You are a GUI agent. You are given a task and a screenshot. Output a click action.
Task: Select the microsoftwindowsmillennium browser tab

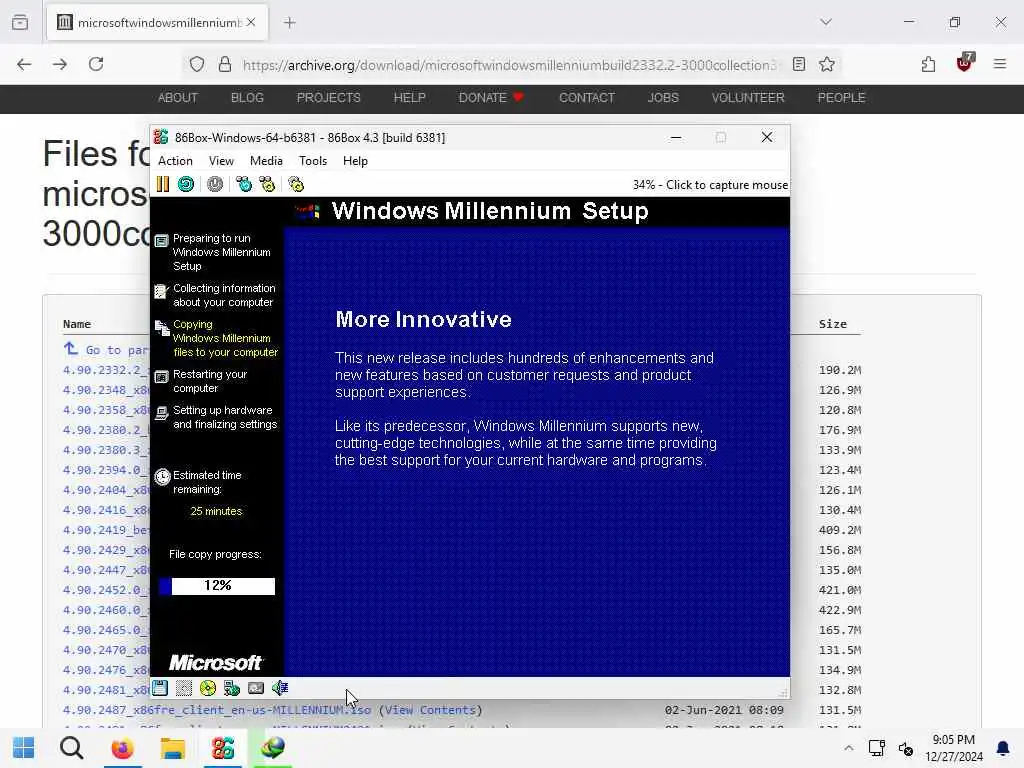[157, 23]
